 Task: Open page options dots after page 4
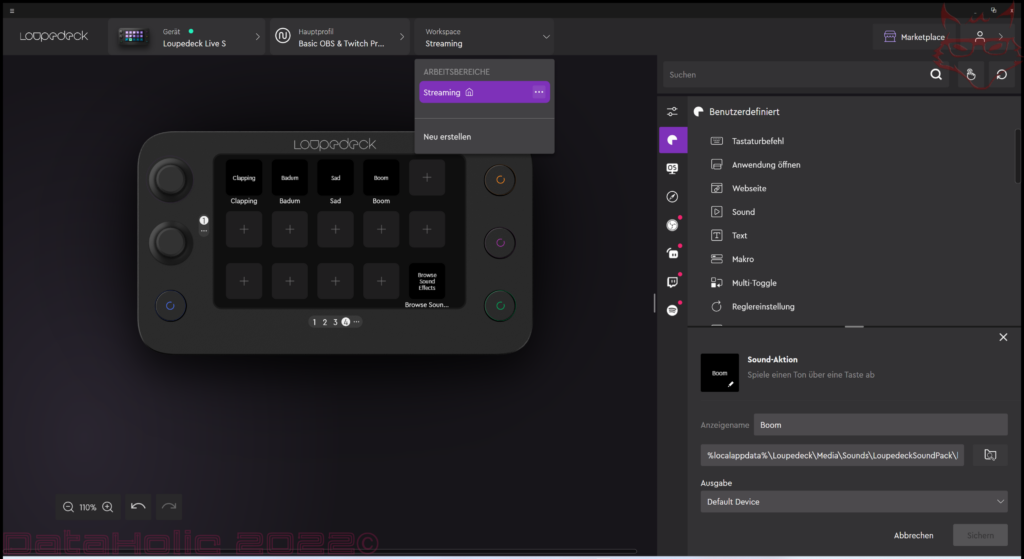(x=357, y=322)
